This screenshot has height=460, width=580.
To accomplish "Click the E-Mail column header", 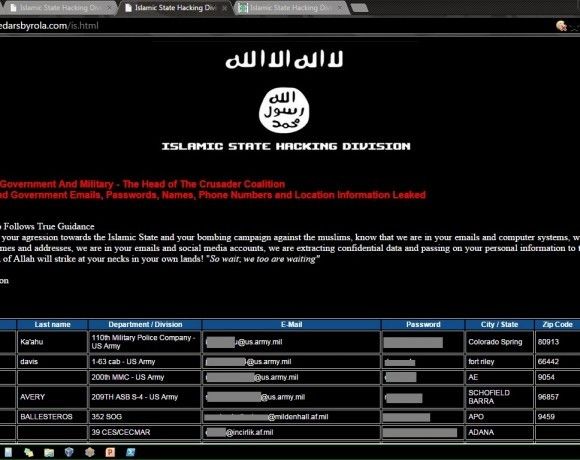I will tap(291, 324).
